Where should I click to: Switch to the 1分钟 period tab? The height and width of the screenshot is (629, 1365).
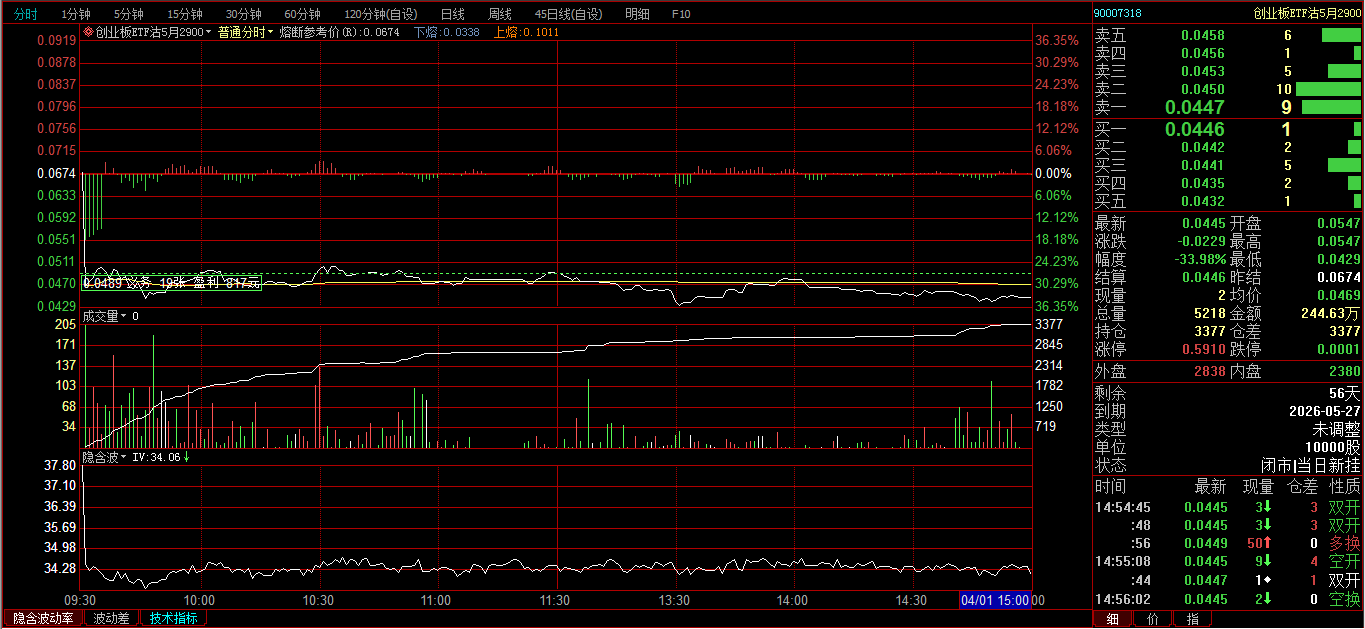[75, 14]
